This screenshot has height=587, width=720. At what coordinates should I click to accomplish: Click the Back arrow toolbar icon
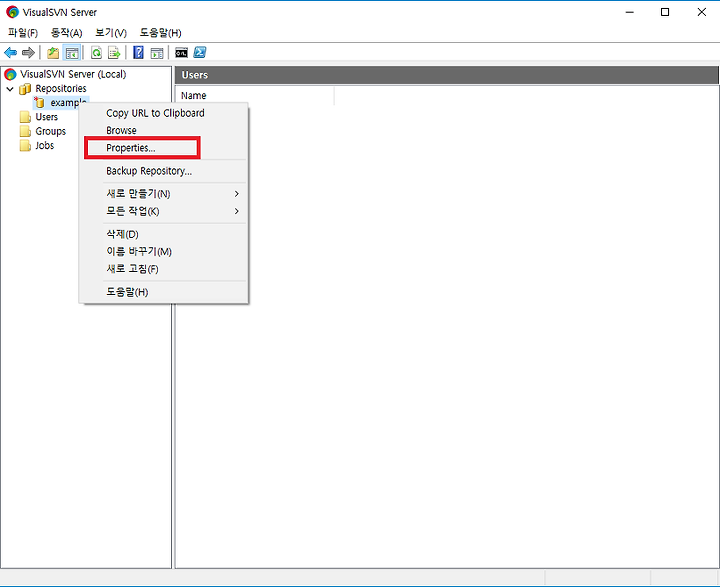[11, 53]
